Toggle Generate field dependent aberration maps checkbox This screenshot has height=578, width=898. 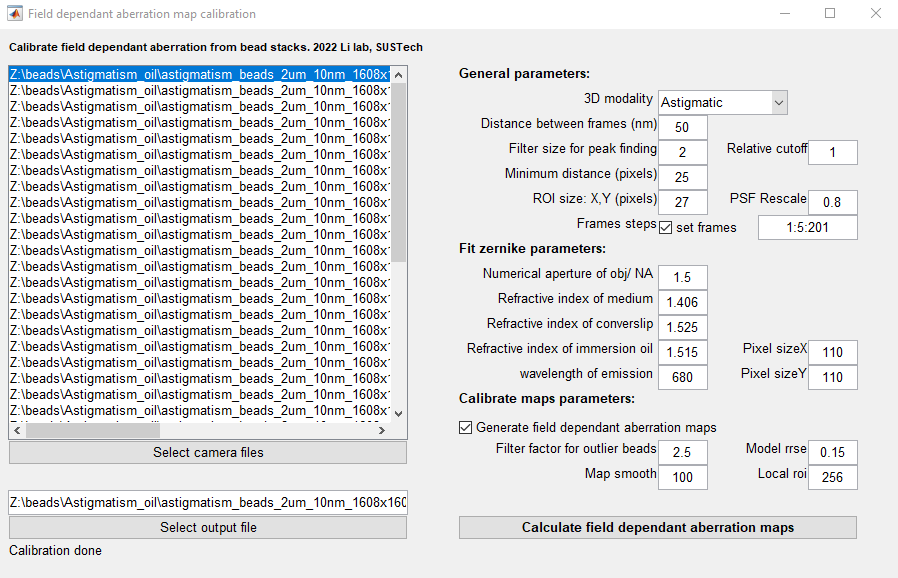tap(466, 427)
